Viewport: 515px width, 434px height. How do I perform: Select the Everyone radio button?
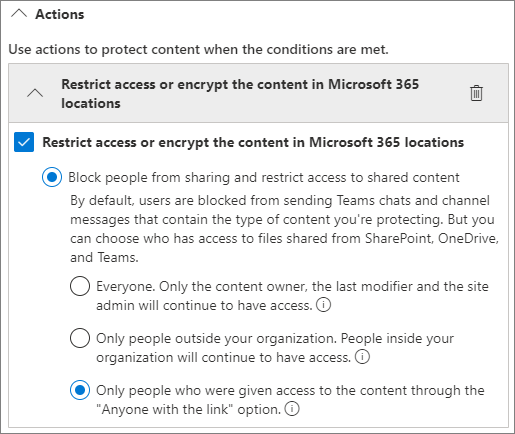80,286
